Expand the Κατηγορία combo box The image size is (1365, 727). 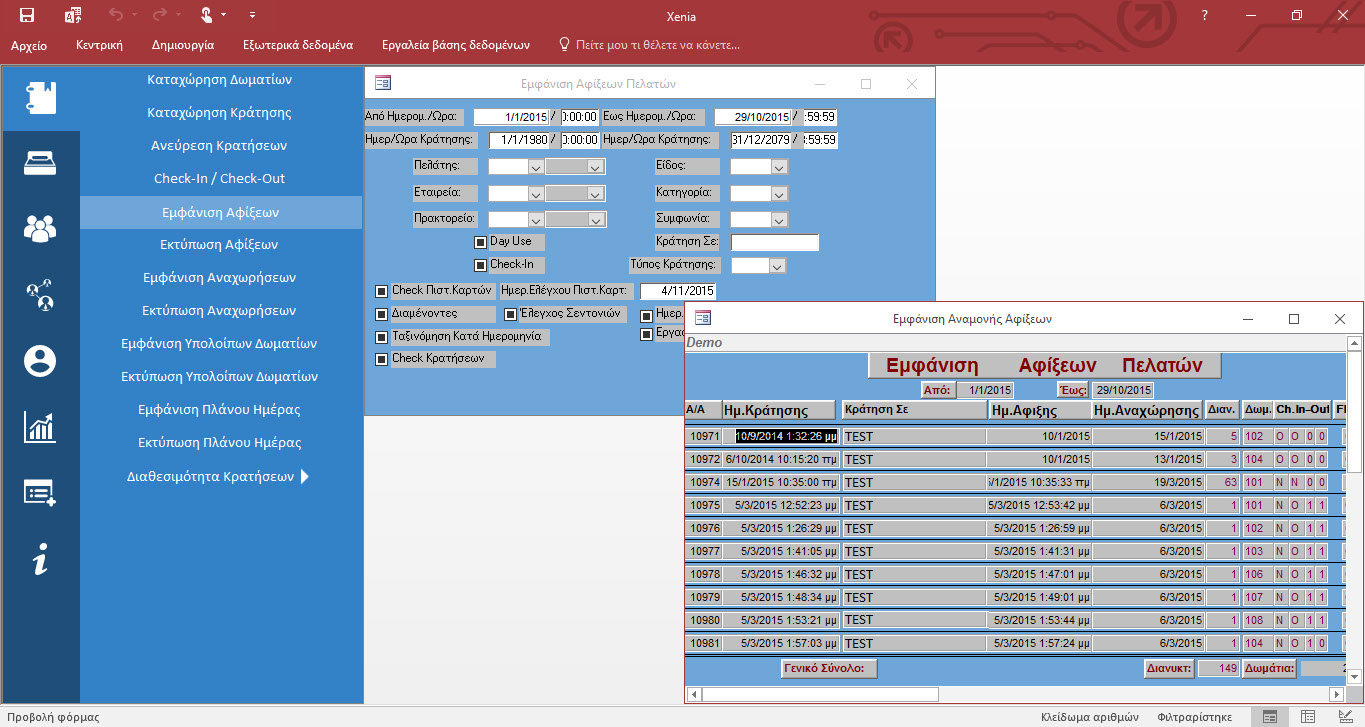778,193
